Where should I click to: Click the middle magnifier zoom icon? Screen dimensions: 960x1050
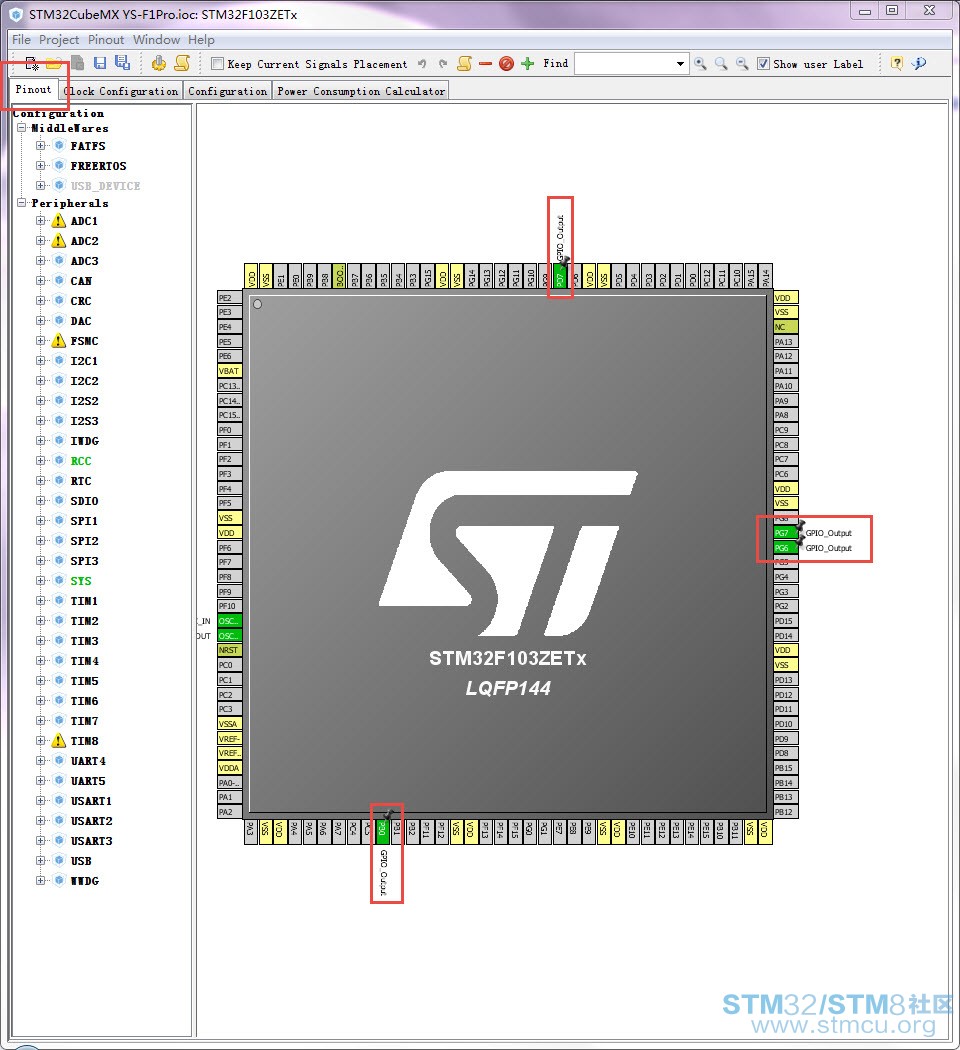[x=721, y=64]
